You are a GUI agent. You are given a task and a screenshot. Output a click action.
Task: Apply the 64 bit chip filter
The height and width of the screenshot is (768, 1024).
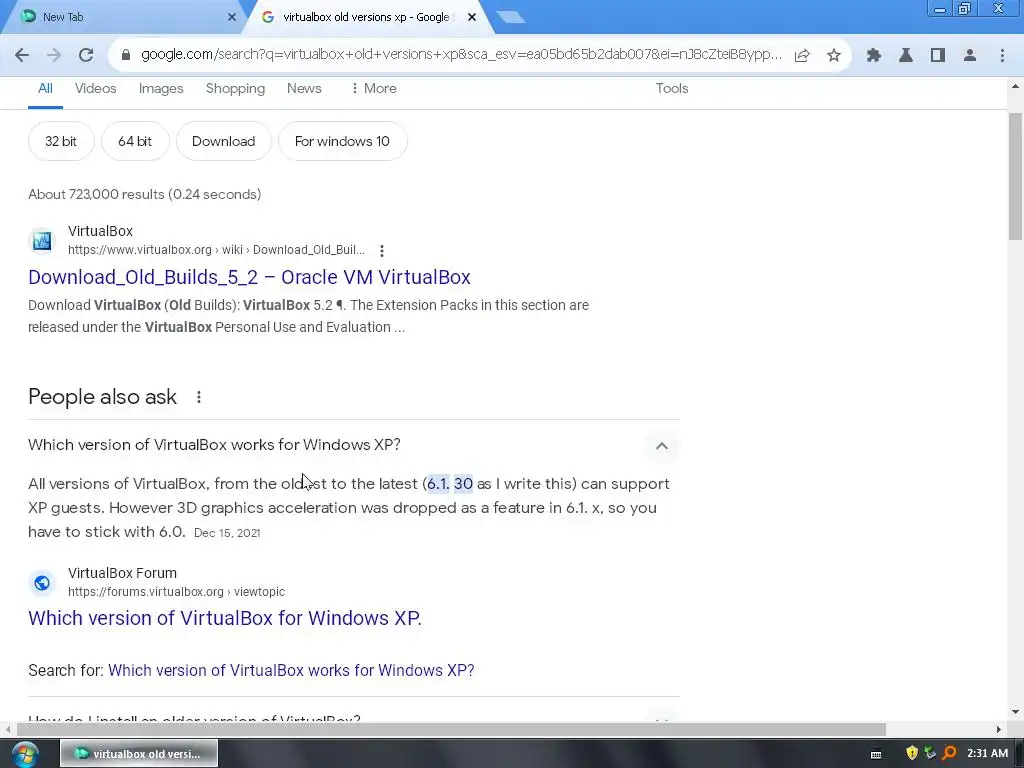(x=135, y=141)
